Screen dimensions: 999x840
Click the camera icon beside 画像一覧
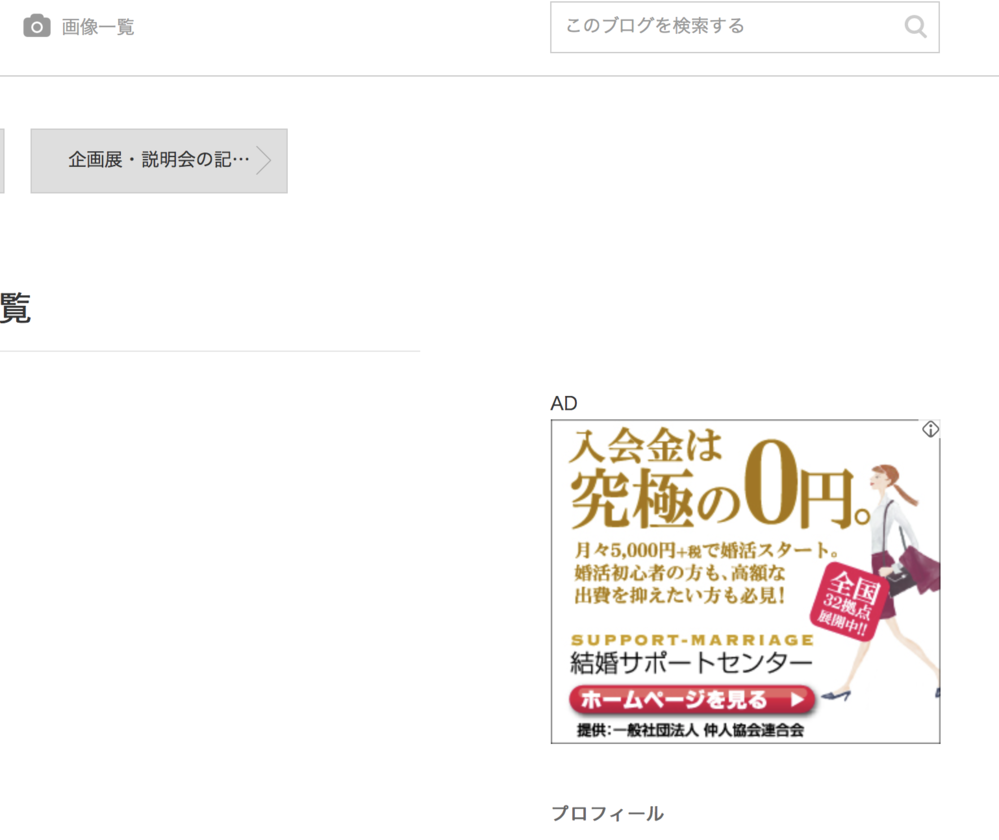(x=38, y=27)
